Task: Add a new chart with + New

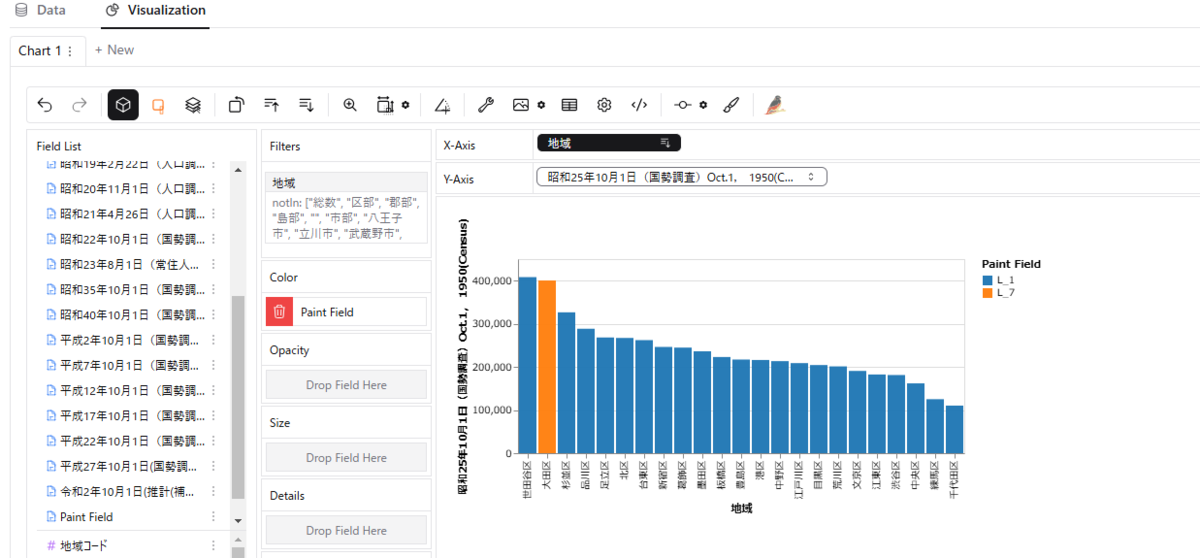Action: [114, 50]
